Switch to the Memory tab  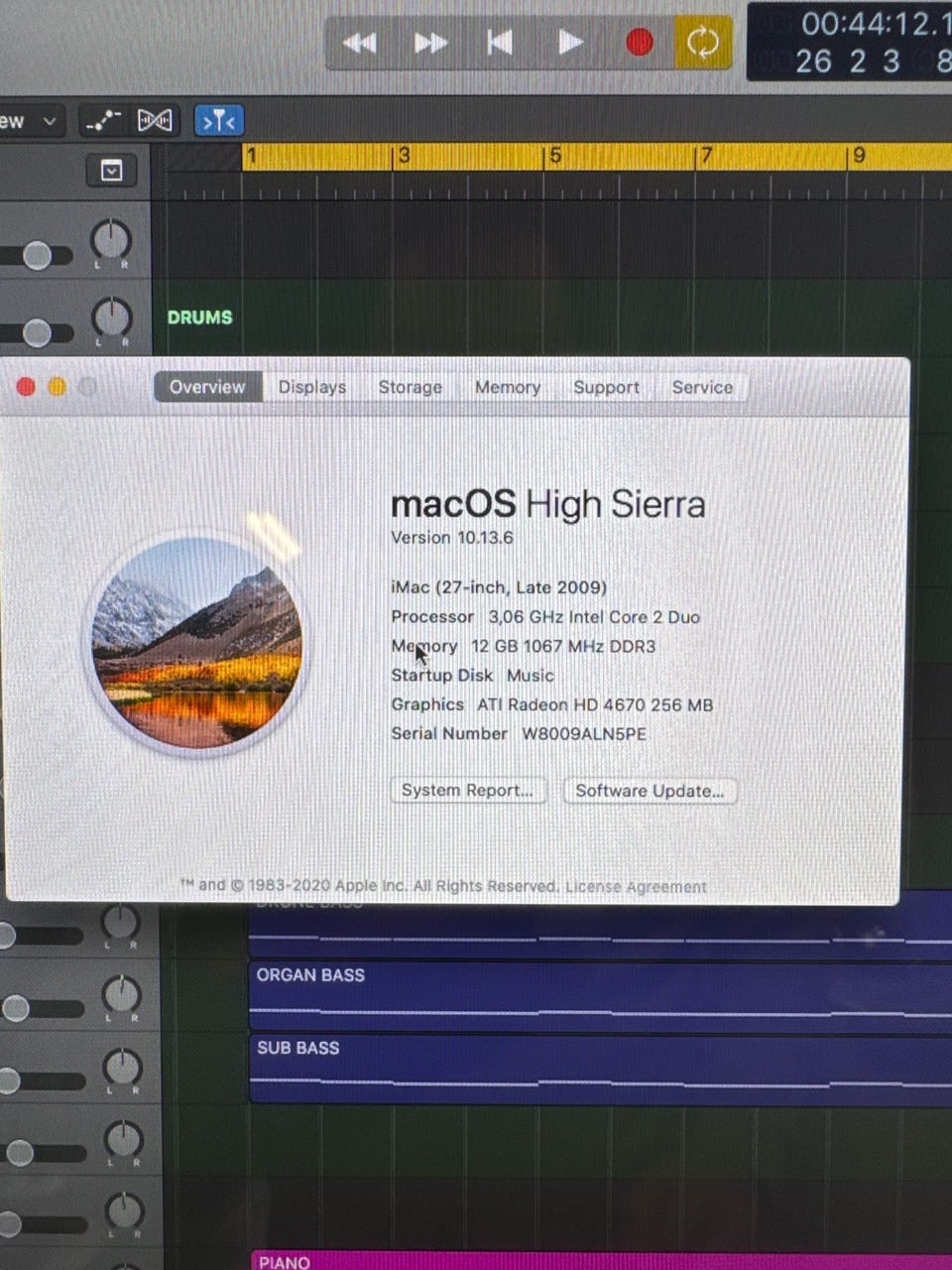[x=508, y=387]
